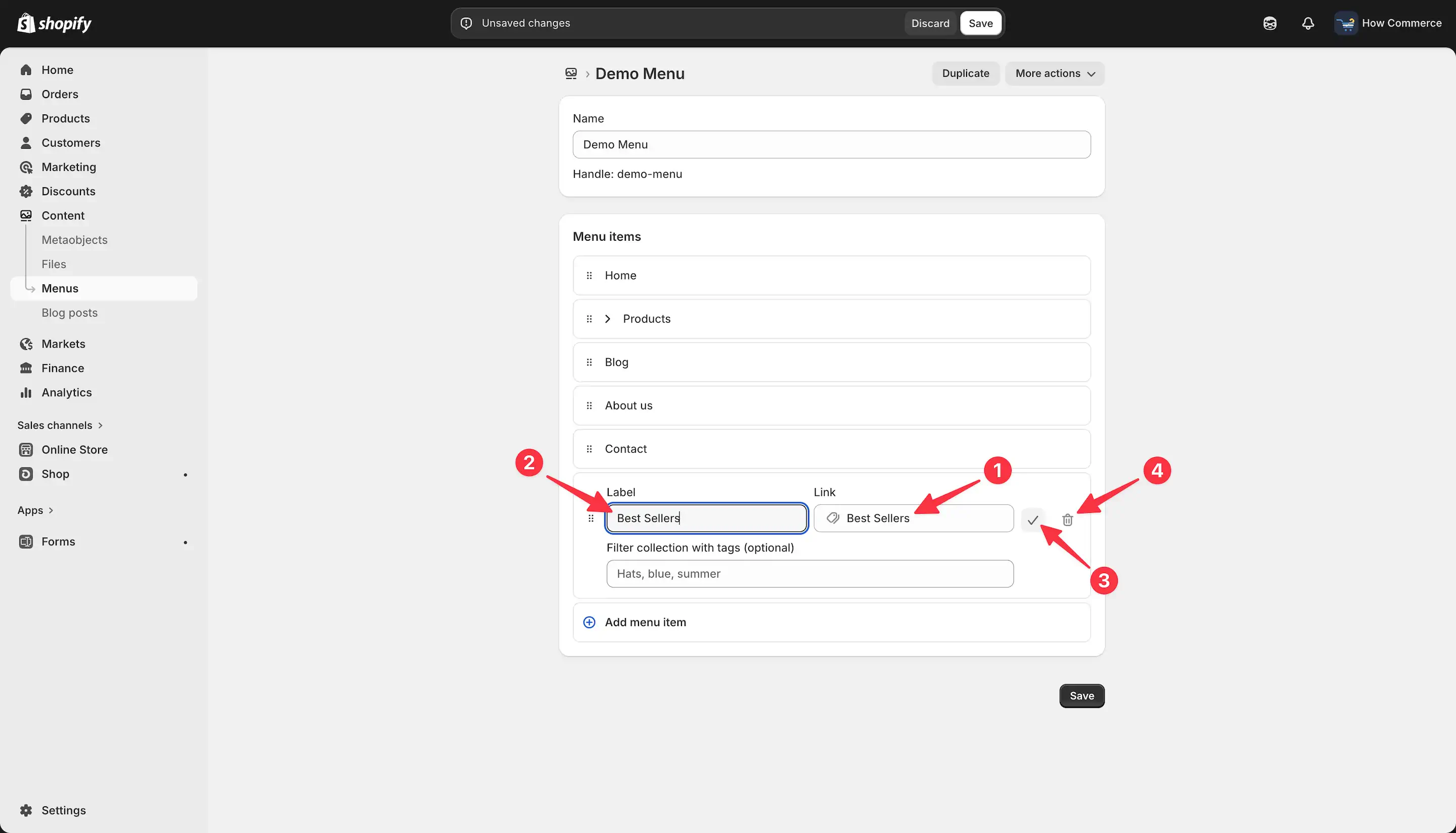Click the unsaved changes alert icon
The width and height of the screenshot is (1456, 833).
click(x=466, y=23)
